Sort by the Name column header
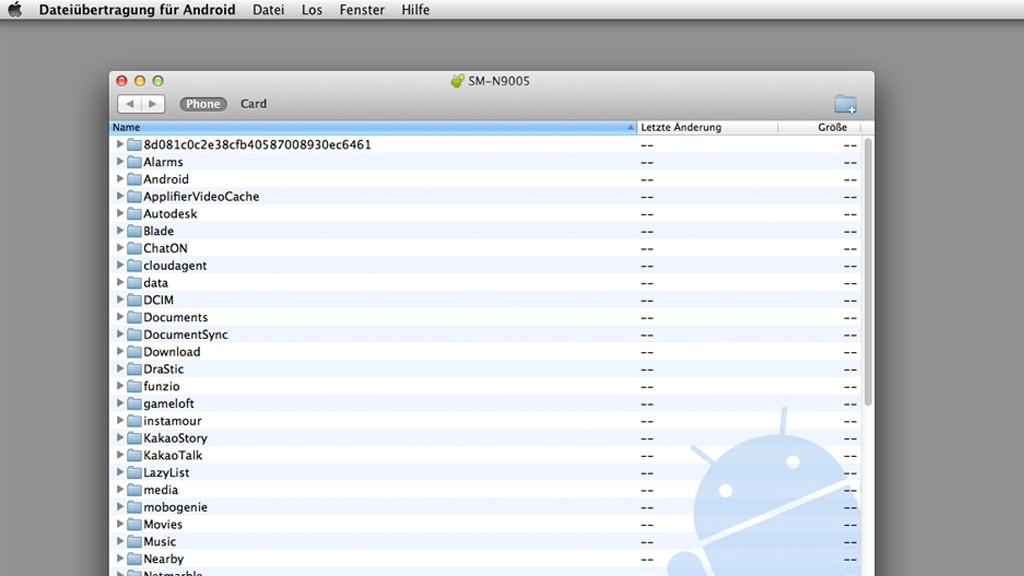The image size is (1024, 576). click(x=373, y=127)
